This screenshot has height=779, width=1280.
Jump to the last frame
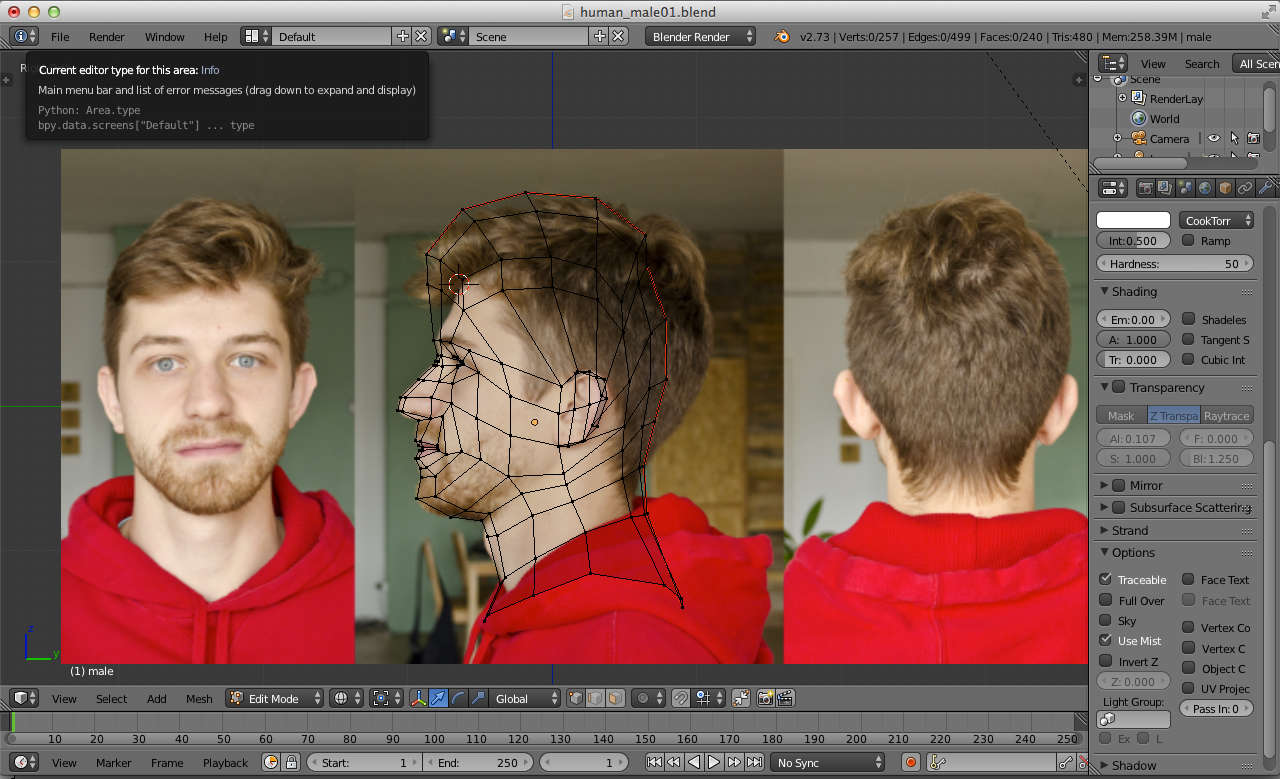tap(755, 762)
